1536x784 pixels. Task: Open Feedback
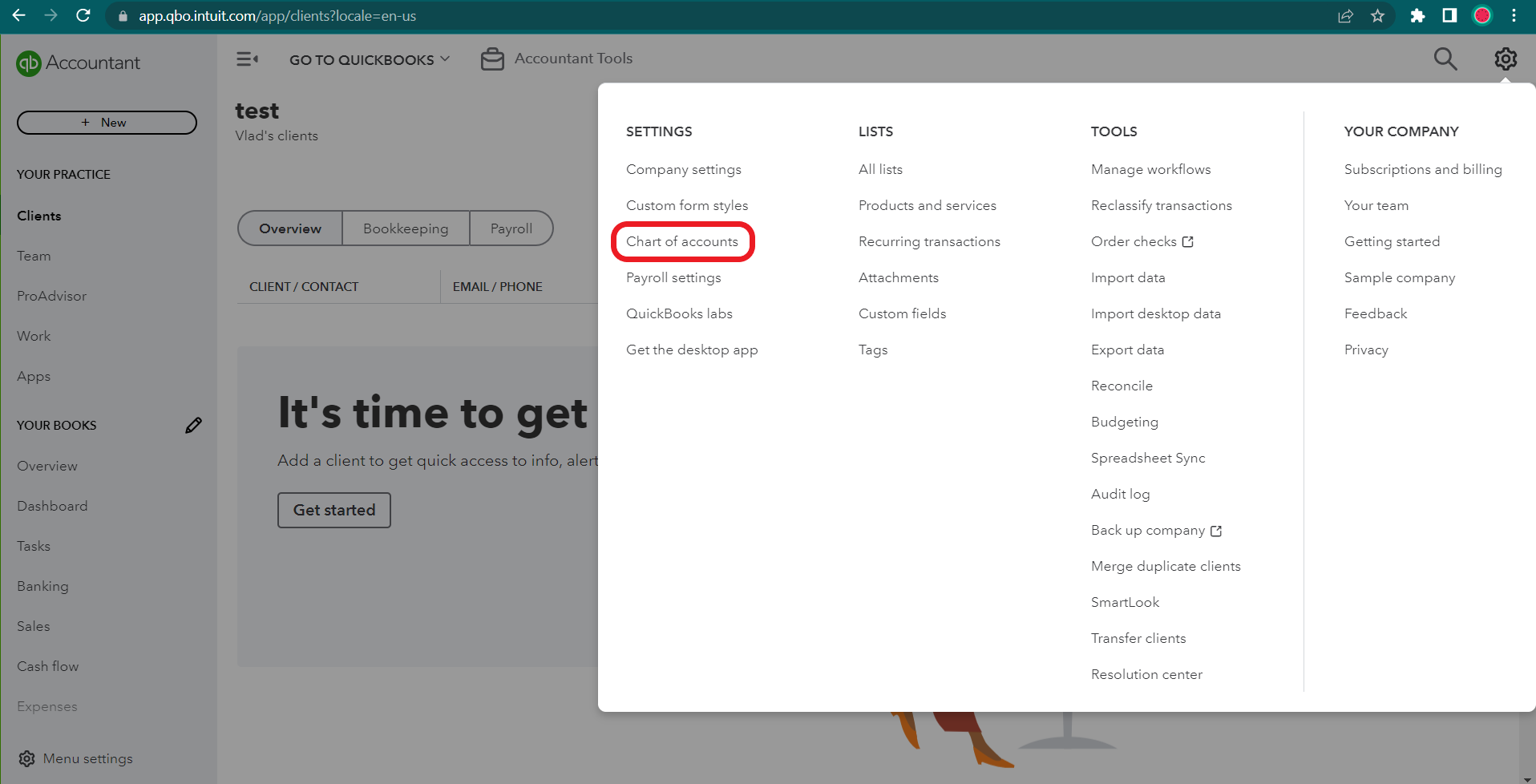1376,313
